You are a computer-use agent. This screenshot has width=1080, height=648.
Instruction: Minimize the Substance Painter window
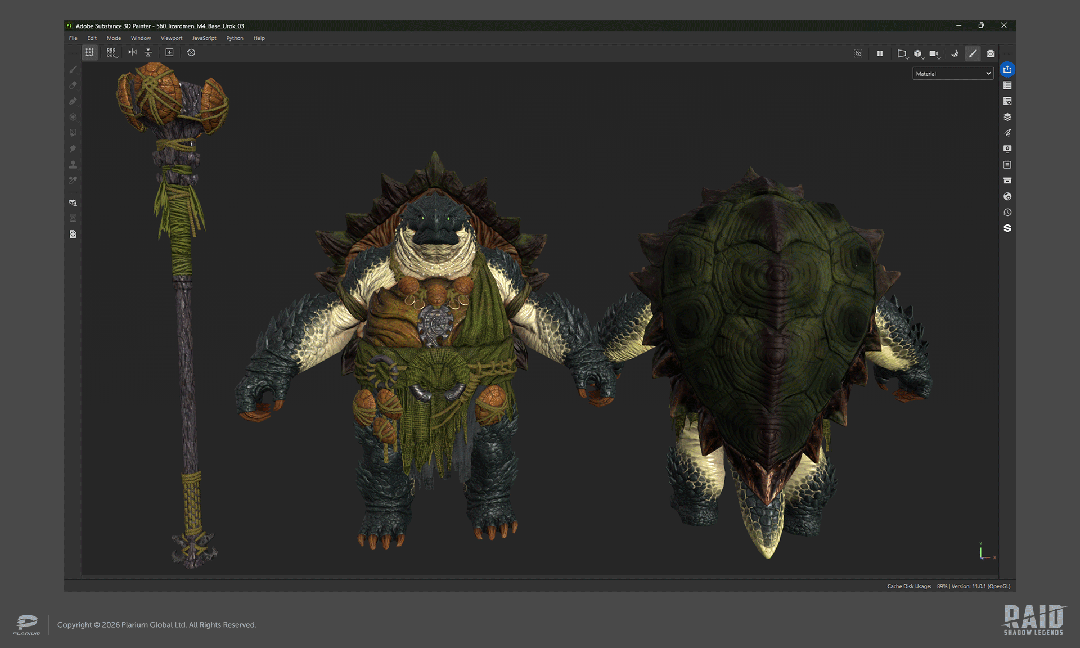958,25
